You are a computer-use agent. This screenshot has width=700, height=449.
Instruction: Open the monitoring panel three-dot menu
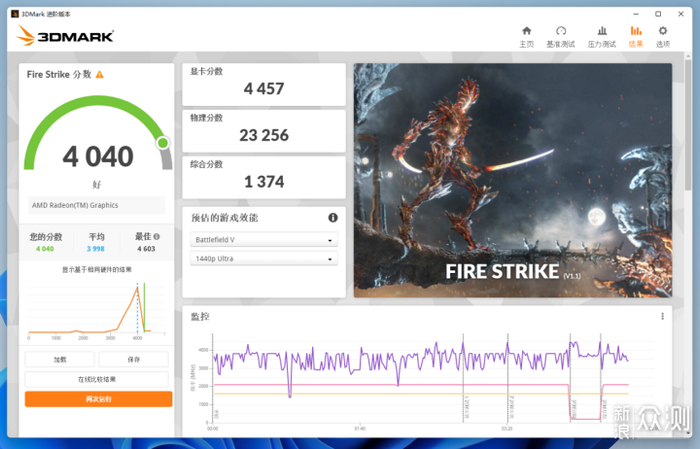pos(662,316)
